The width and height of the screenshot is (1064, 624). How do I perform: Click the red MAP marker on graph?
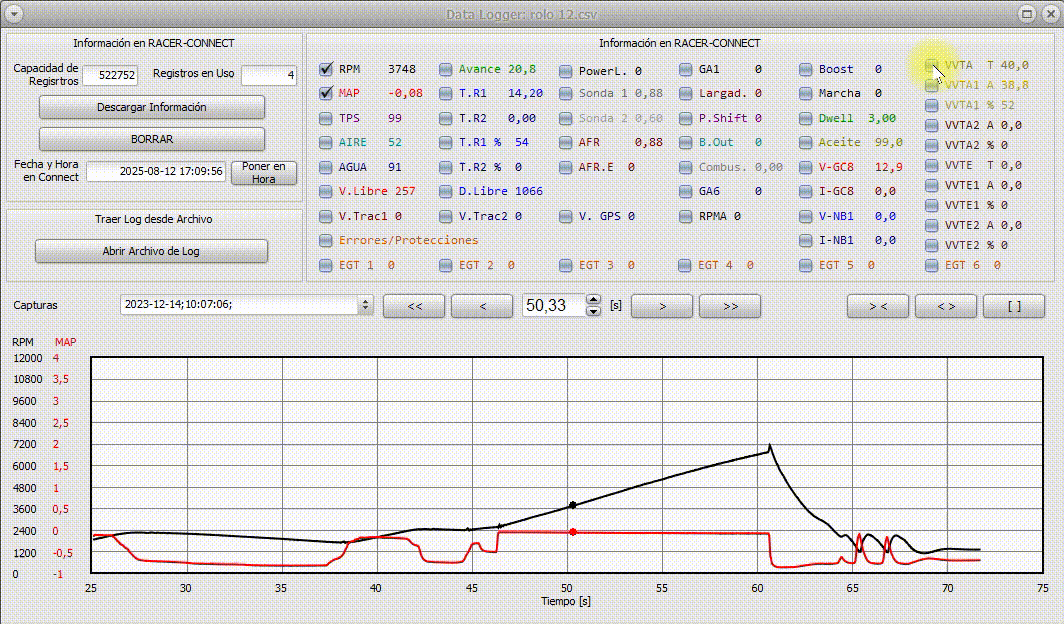click(572, 532)
